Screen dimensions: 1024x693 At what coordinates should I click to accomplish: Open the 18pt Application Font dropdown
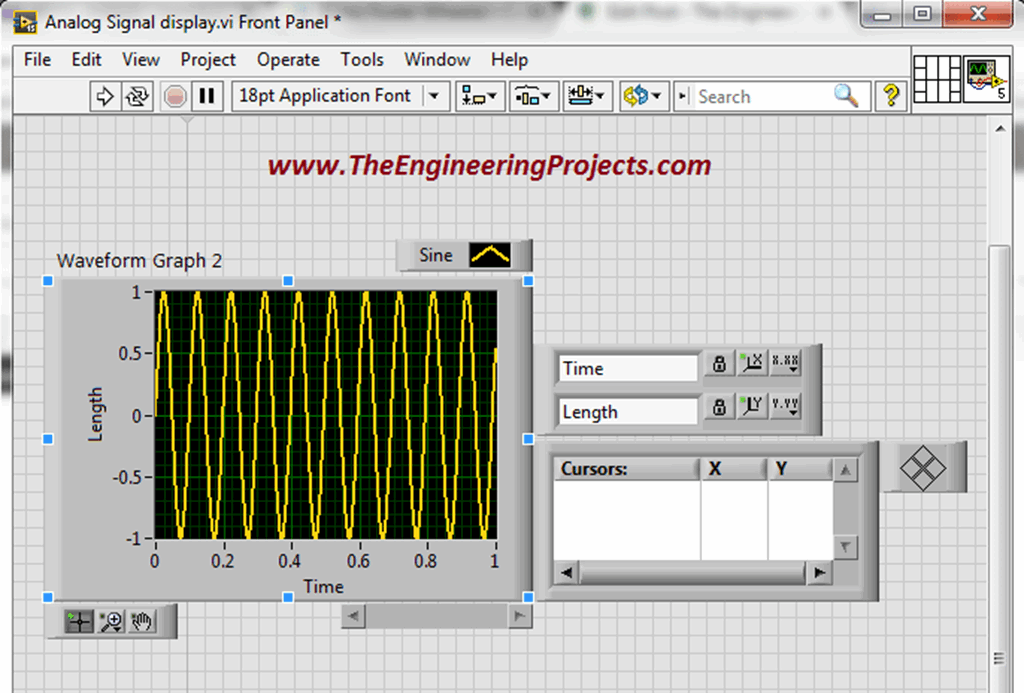point(434,96)
